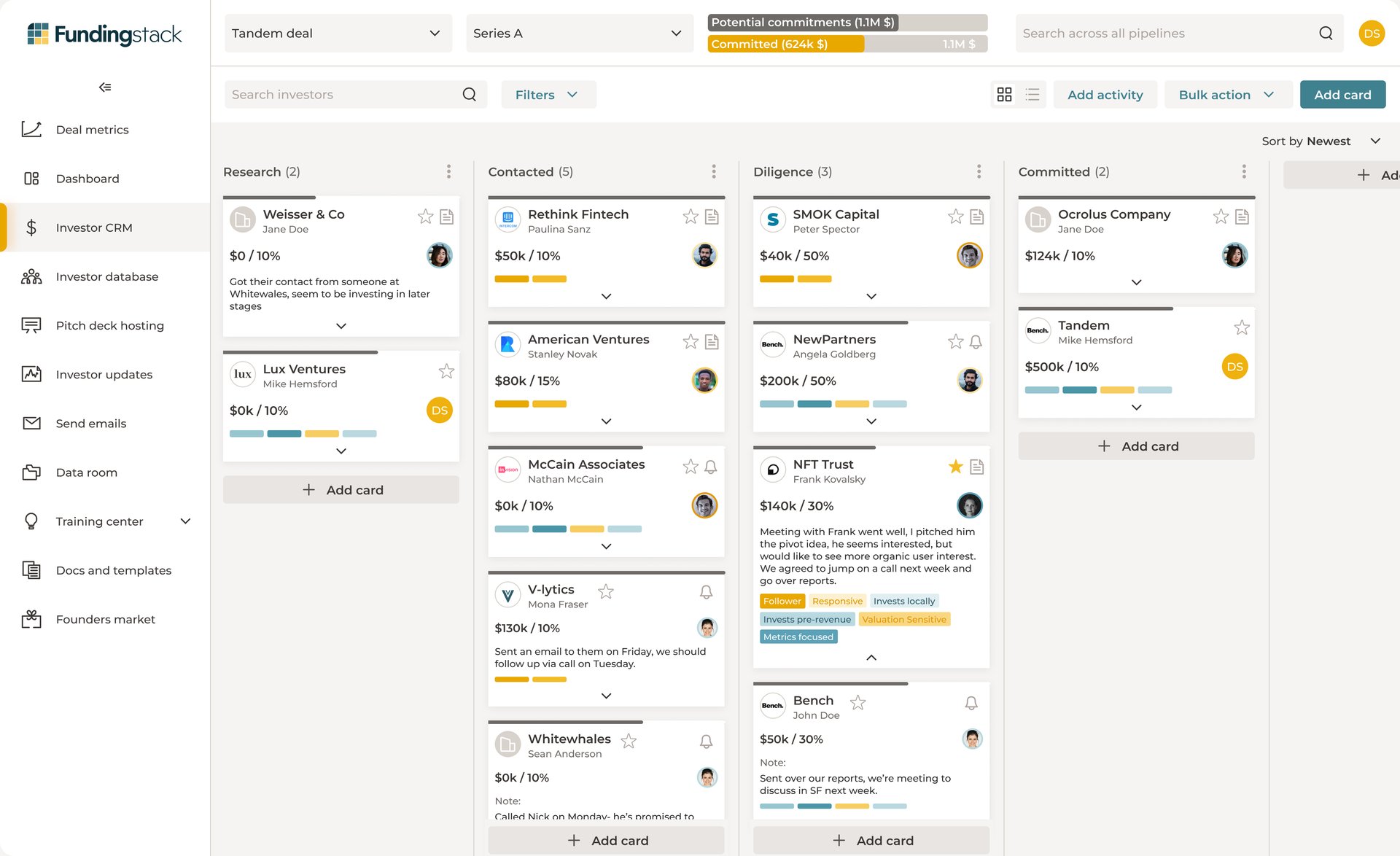Click the Deal metrics icon in sidebar
Viewport: 1400px width, 856px height.
pos(31,129)
